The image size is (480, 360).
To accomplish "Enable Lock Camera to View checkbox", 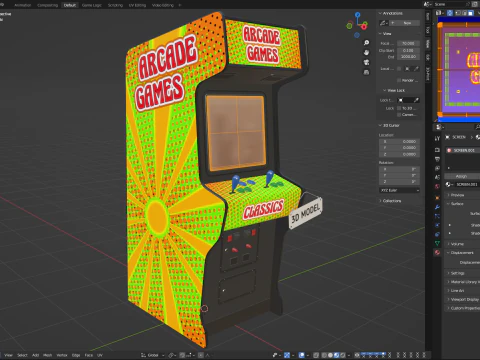I will tap(399, 115).
